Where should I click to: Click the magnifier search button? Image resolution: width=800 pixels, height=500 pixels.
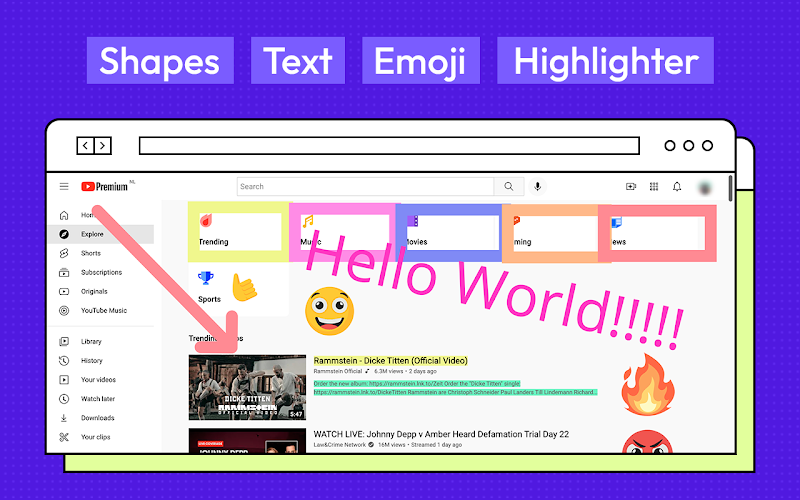coord(509,187)
